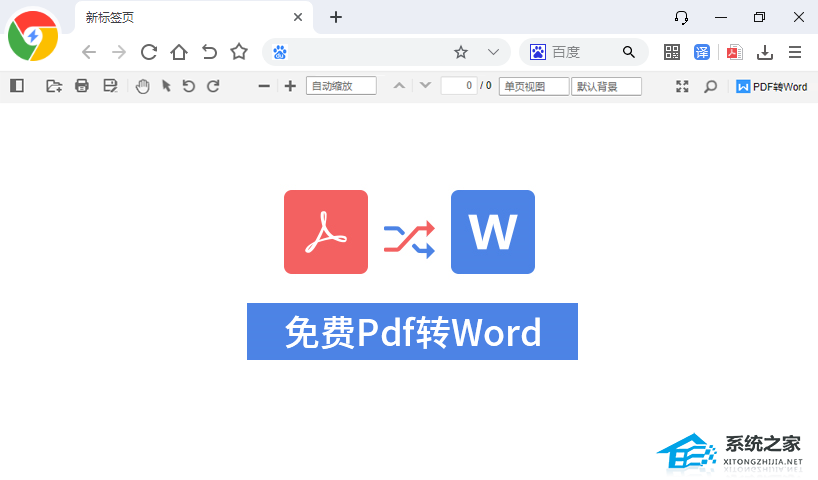Open the 单页视图 view dropdown
818x480 pixels.
(534, 87)
